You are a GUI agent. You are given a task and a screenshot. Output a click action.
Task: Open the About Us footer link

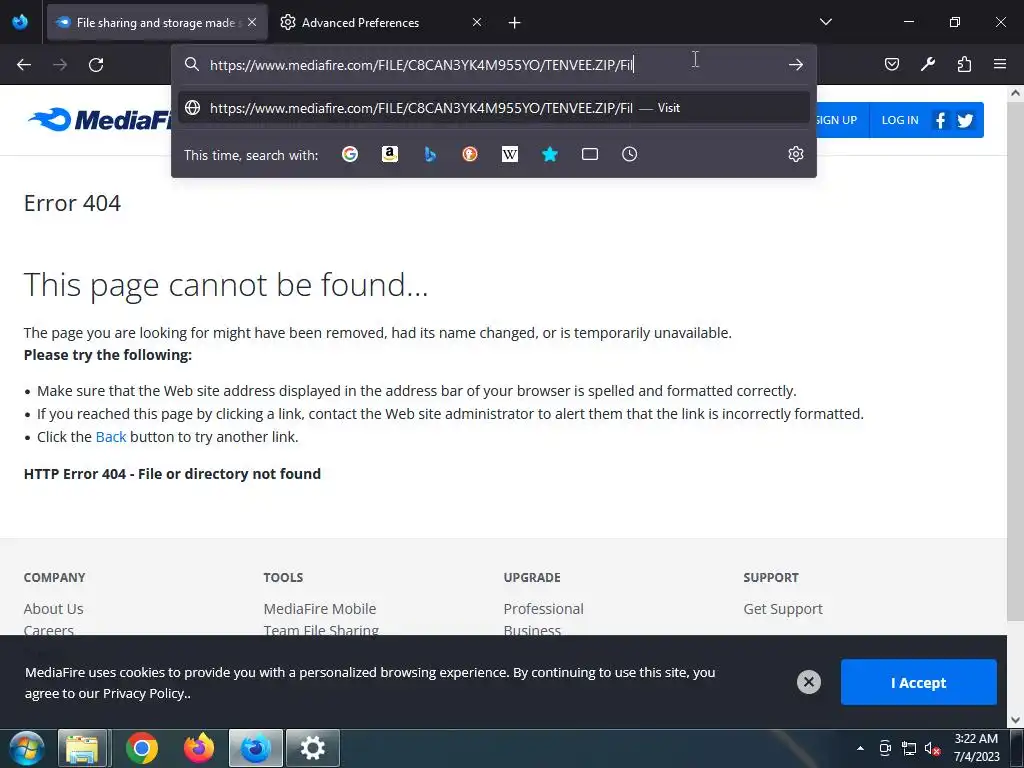[x=54, y=609]
